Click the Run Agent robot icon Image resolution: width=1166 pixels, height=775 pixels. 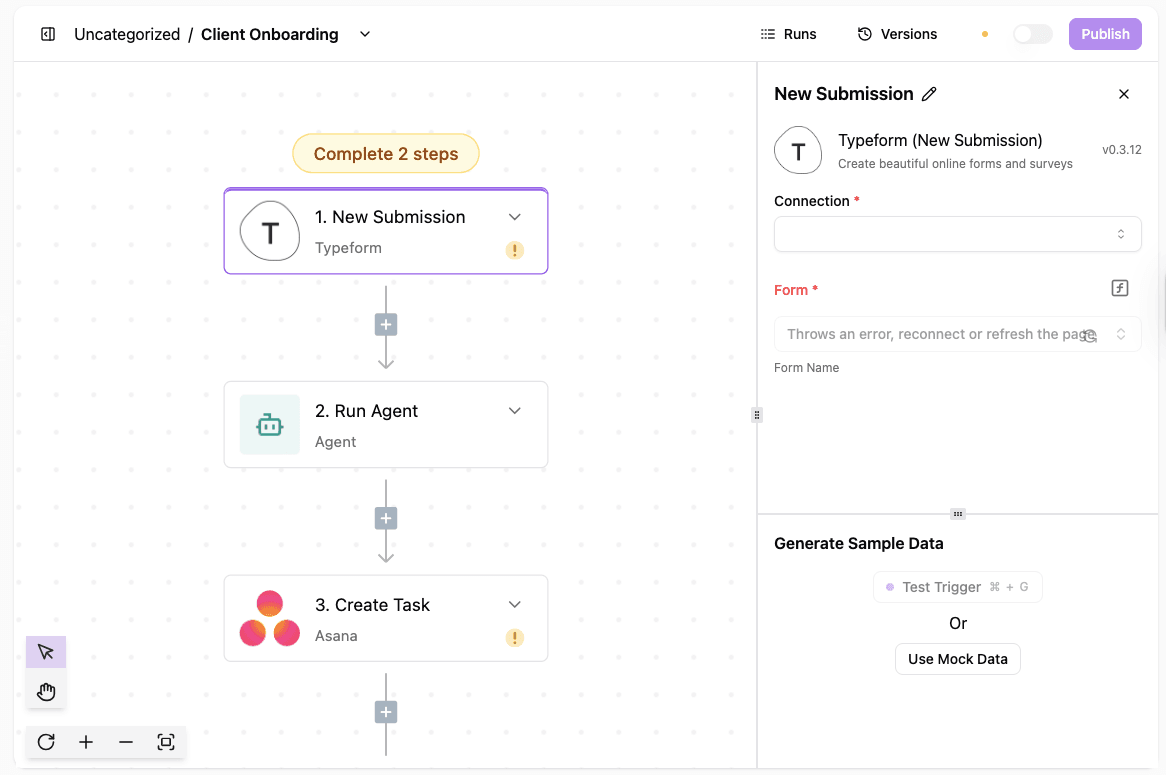pos(269,424)
